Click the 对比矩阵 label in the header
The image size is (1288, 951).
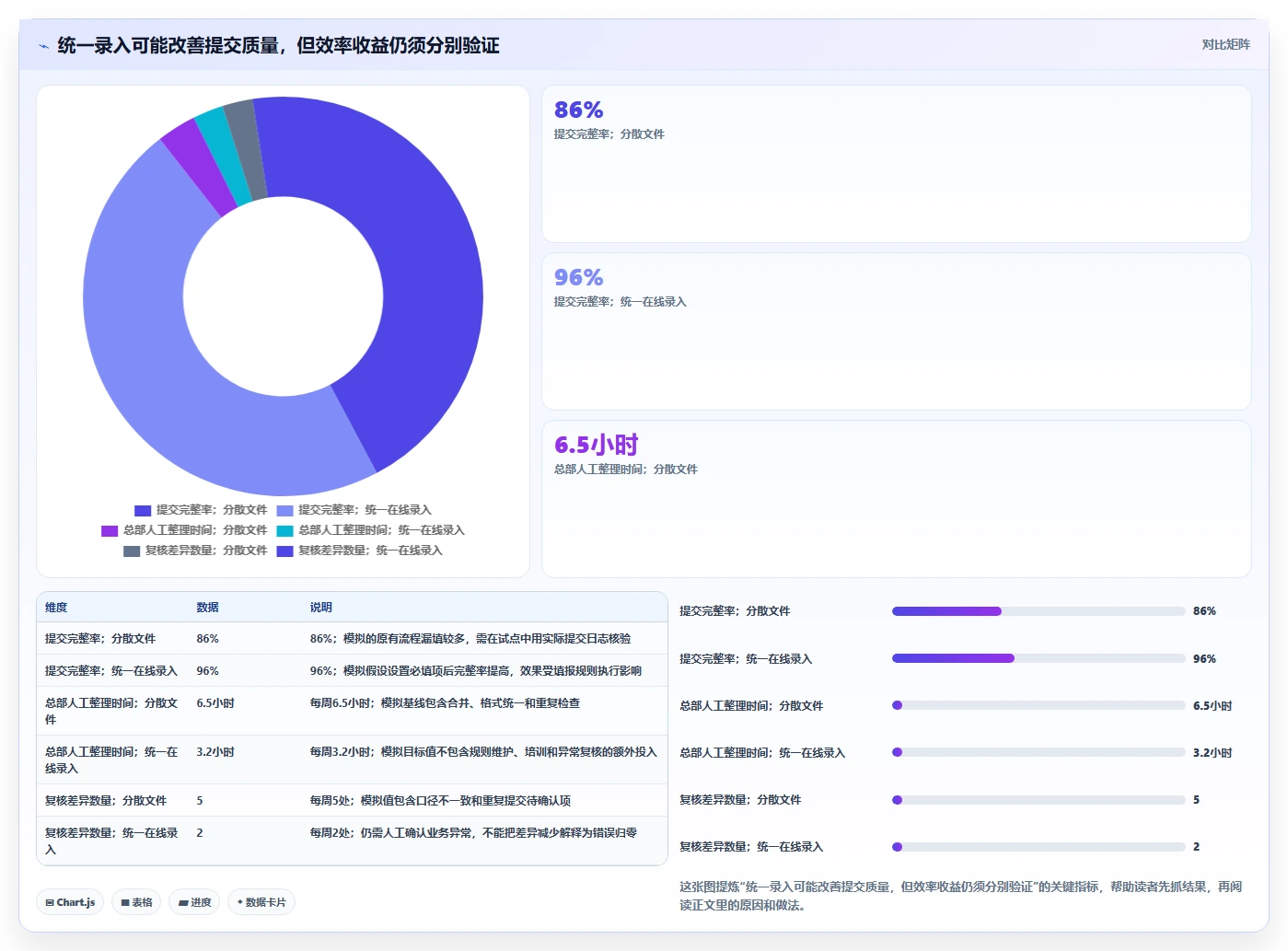point(1225,44)
